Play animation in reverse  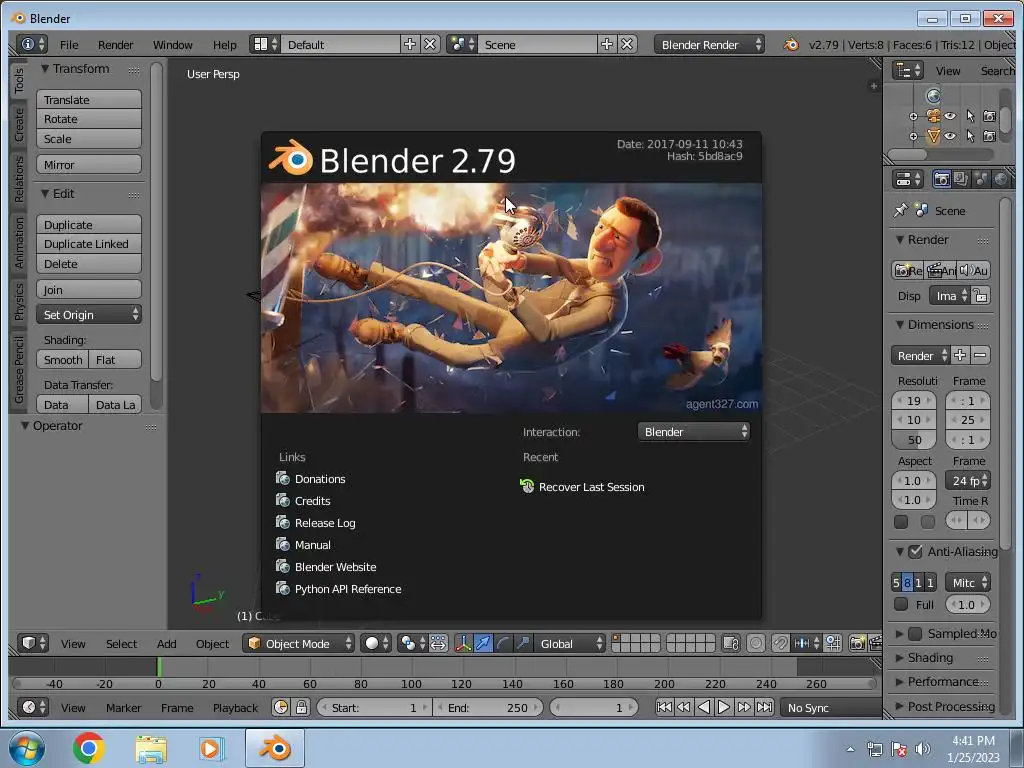(703, 707)
